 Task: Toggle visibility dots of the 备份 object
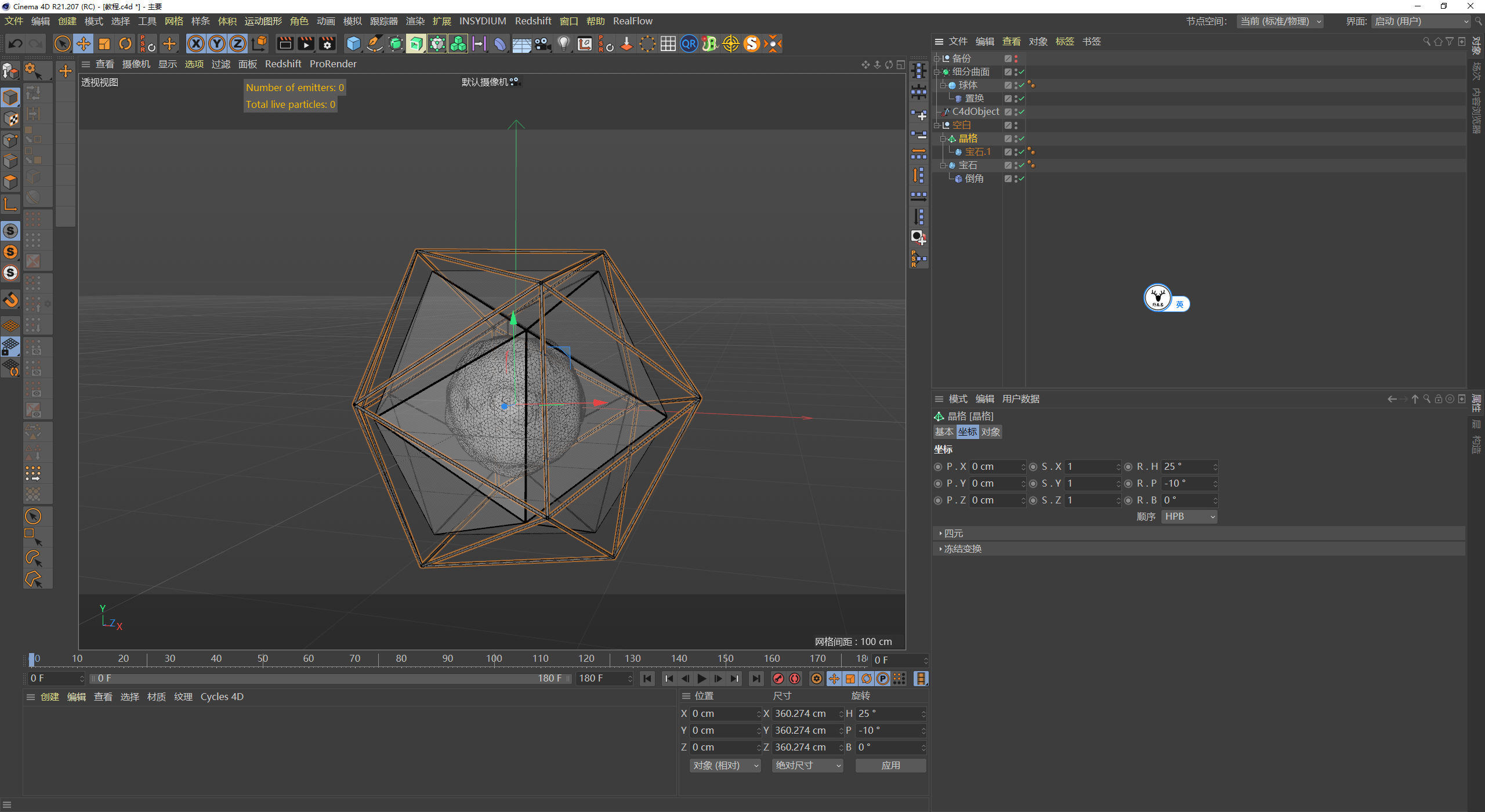click(x=1016, y=59)
